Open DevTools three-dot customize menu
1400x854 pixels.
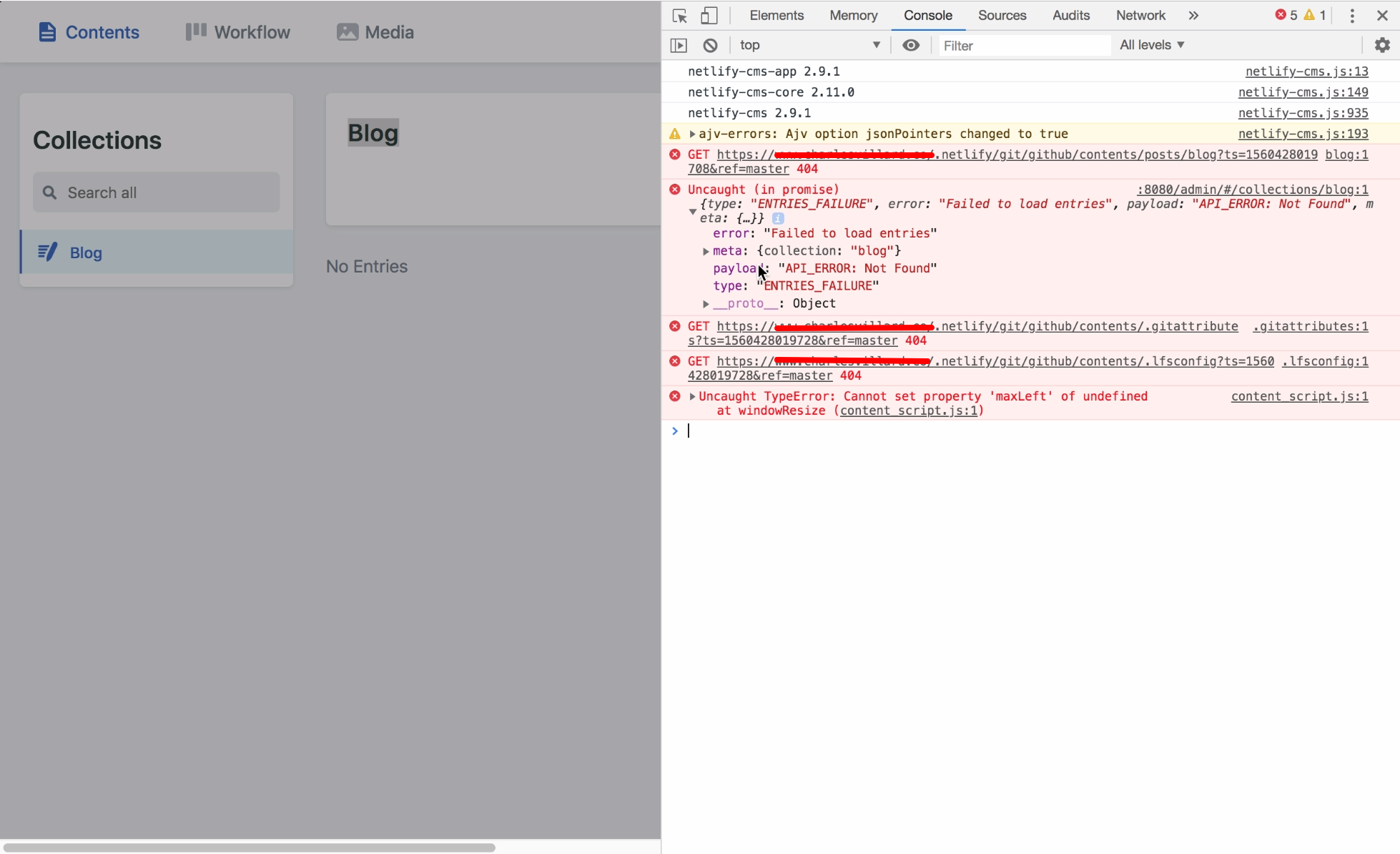pos(1351,16)
